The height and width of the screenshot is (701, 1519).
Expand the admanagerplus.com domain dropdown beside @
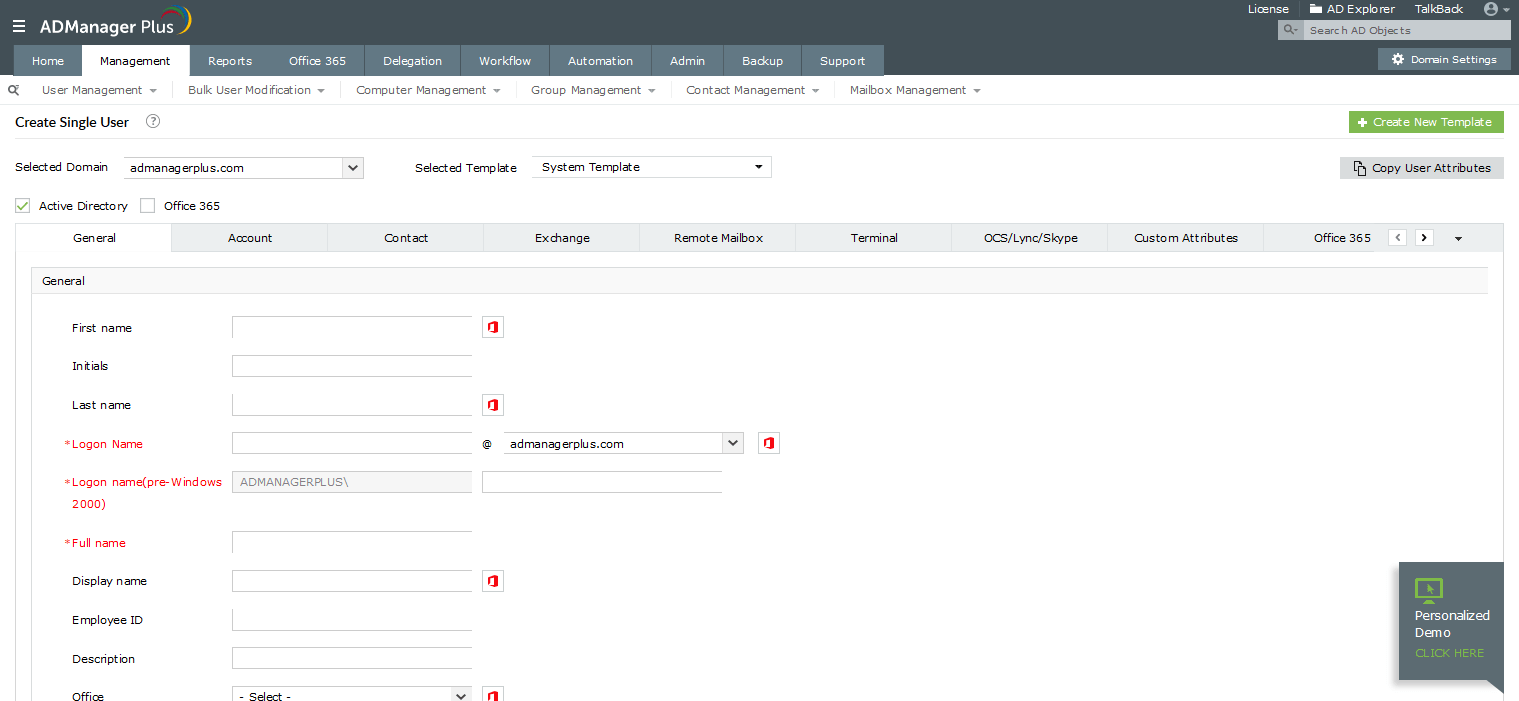(732, 442)
